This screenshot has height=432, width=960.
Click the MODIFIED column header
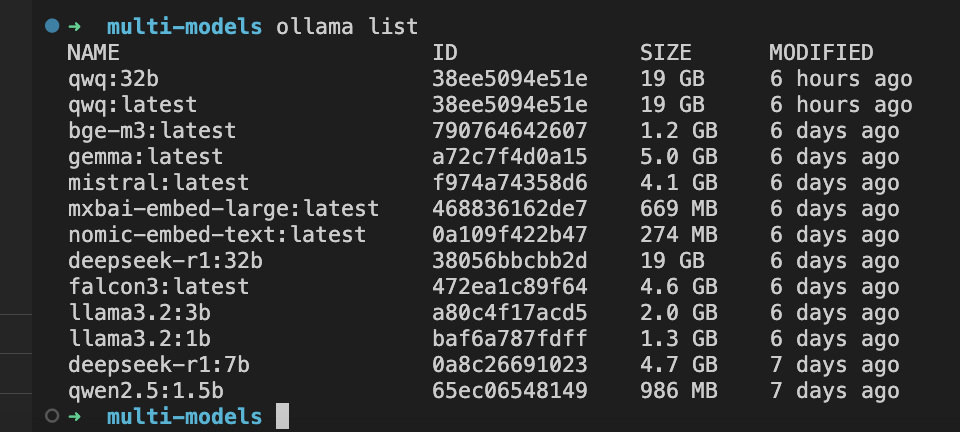coord(821,53)
